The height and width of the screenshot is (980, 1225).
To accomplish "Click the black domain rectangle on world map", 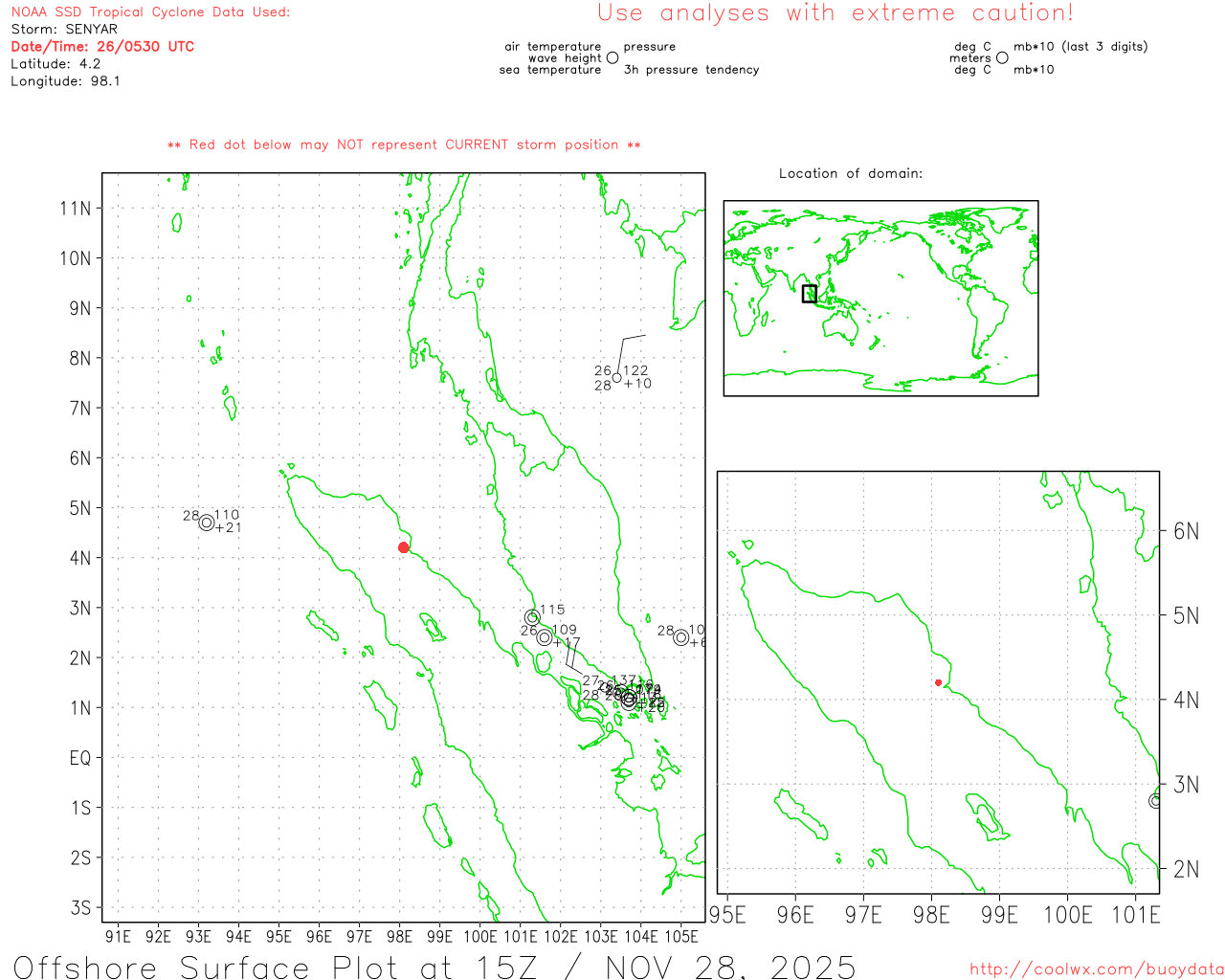I will [810, 294].
